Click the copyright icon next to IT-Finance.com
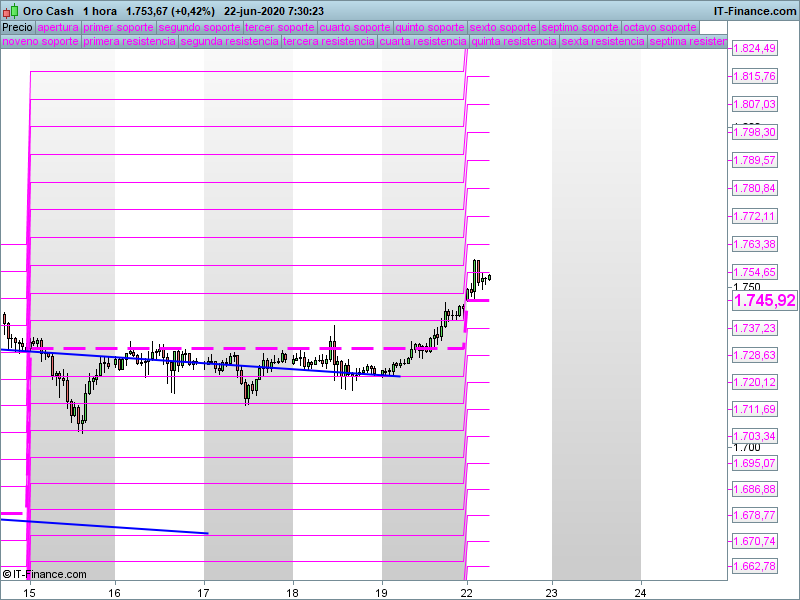 click(x=7, y=574)
